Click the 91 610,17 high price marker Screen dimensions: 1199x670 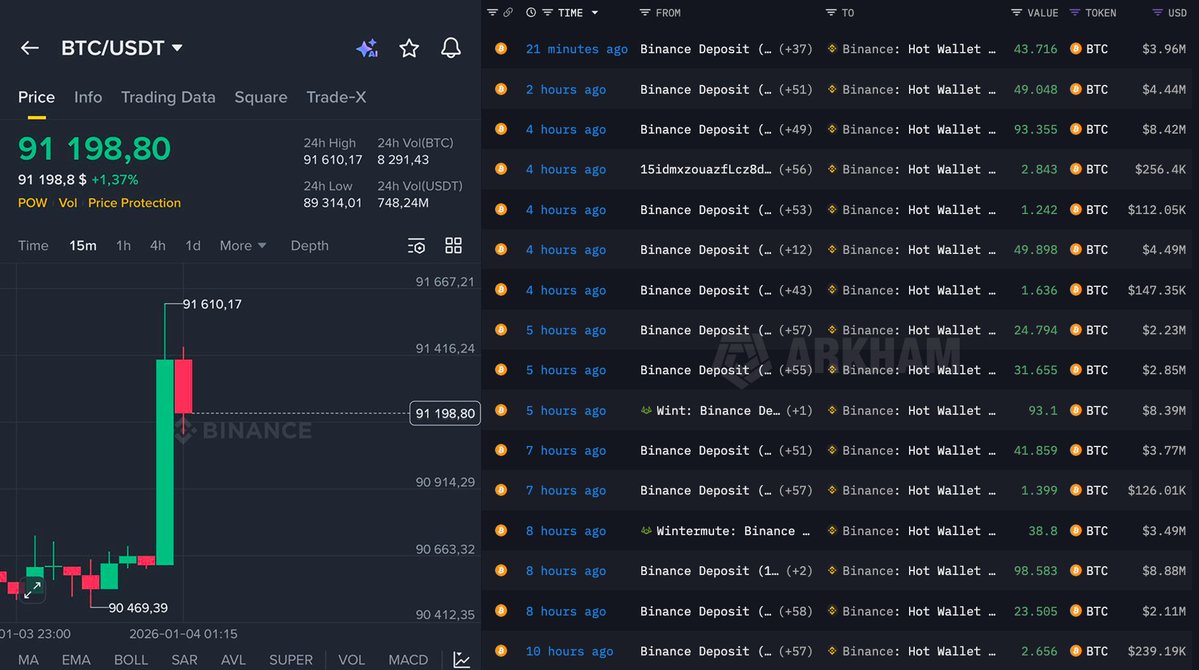pyautogui.click(x=212, y=304)
